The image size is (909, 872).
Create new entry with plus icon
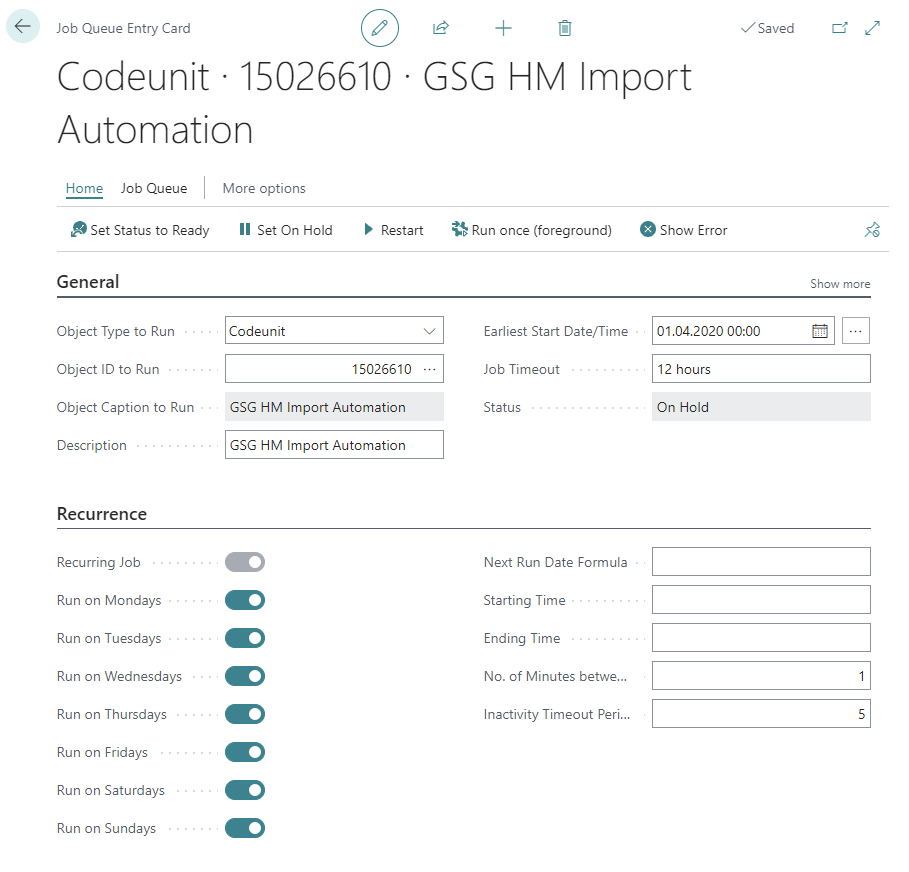tap(503, 28)
